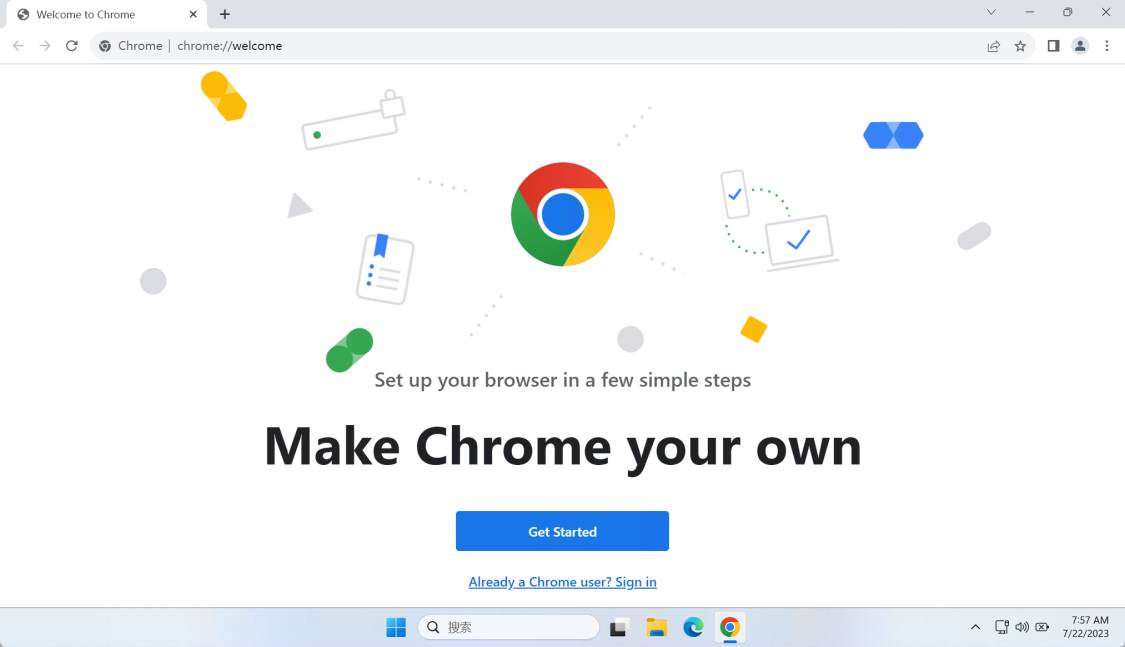Restore down the Chrome window
The height and width of the screenshot is (647, 1125).
pyautogui.click(x=1068, y=12)
